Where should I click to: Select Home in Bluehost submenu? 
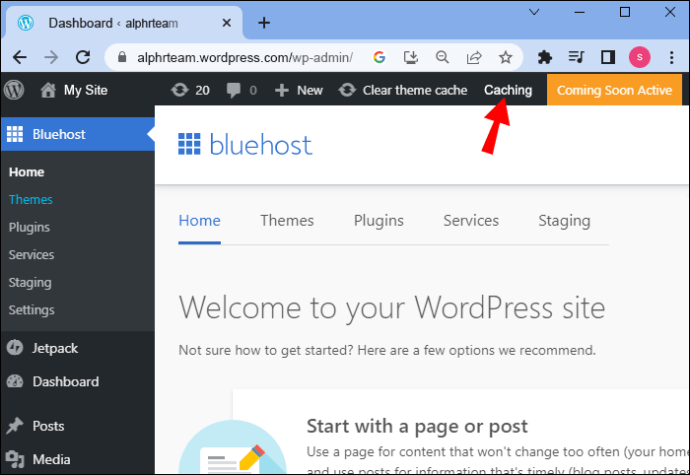(x=26, y=172)
